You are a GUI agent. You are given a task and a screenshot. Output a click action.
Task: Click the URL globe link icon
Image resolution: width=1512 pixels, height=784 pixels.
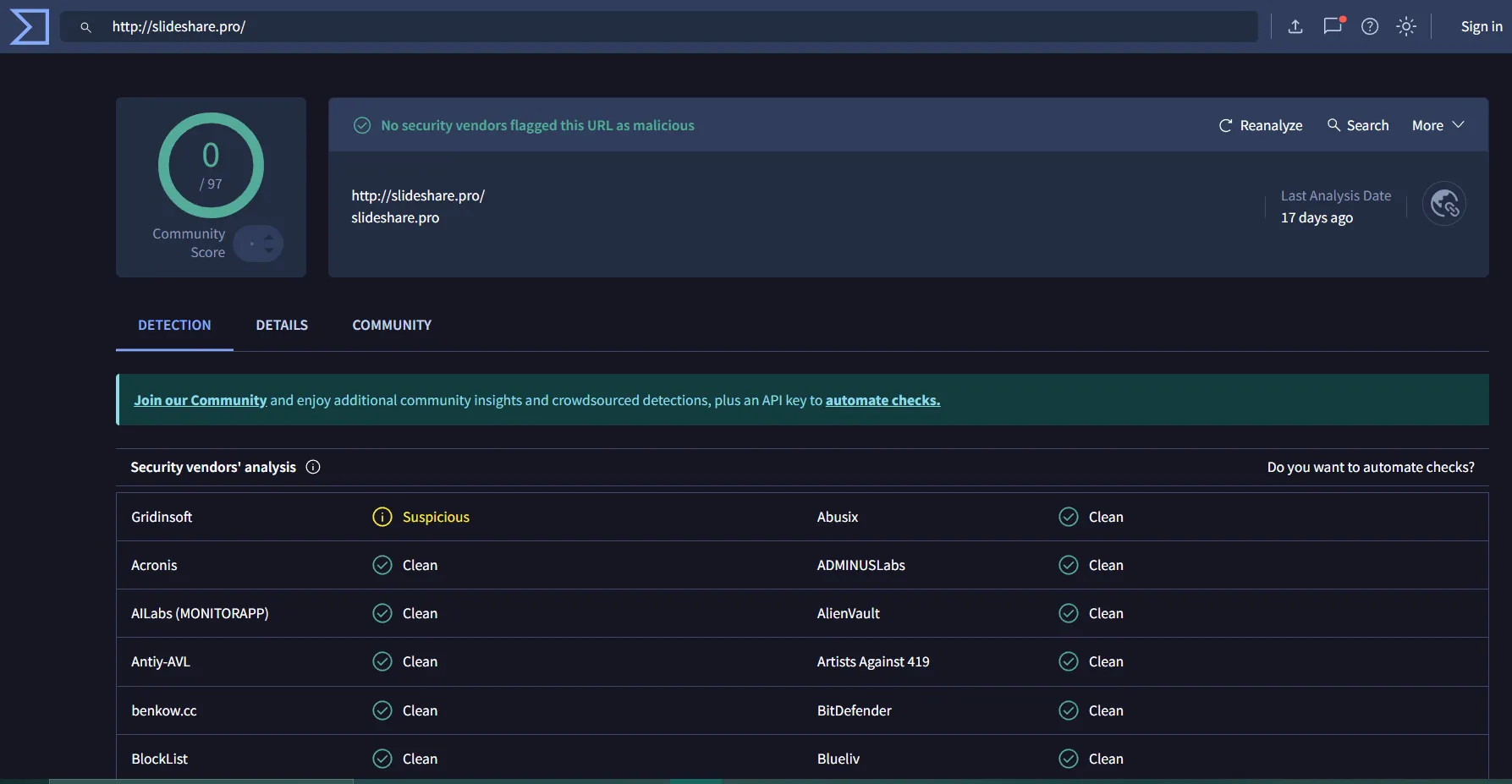click(x=1444, y=204)
